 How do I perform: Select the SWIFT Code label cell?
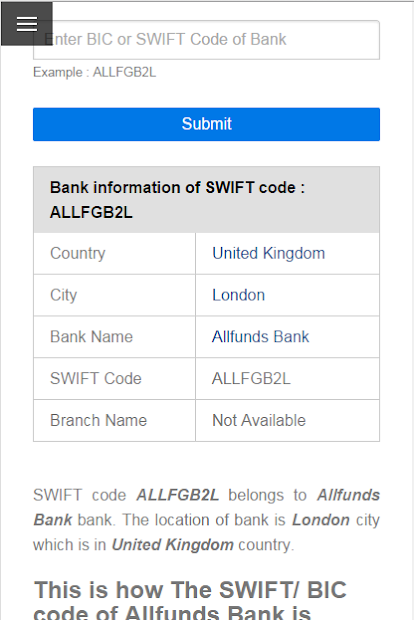click(x=114, y=379)
